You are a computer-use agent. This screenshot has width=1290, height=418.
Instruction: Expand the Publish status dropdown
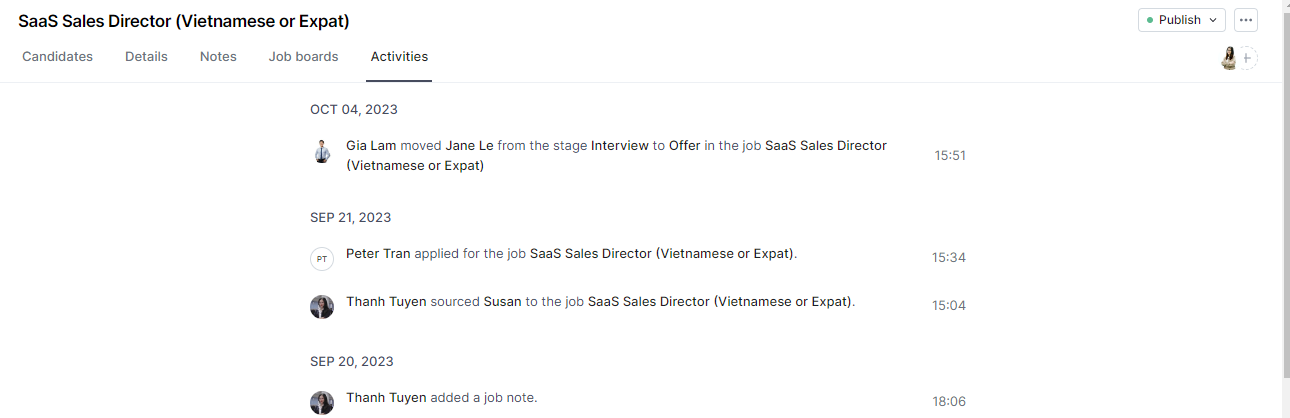point(1181,20)
